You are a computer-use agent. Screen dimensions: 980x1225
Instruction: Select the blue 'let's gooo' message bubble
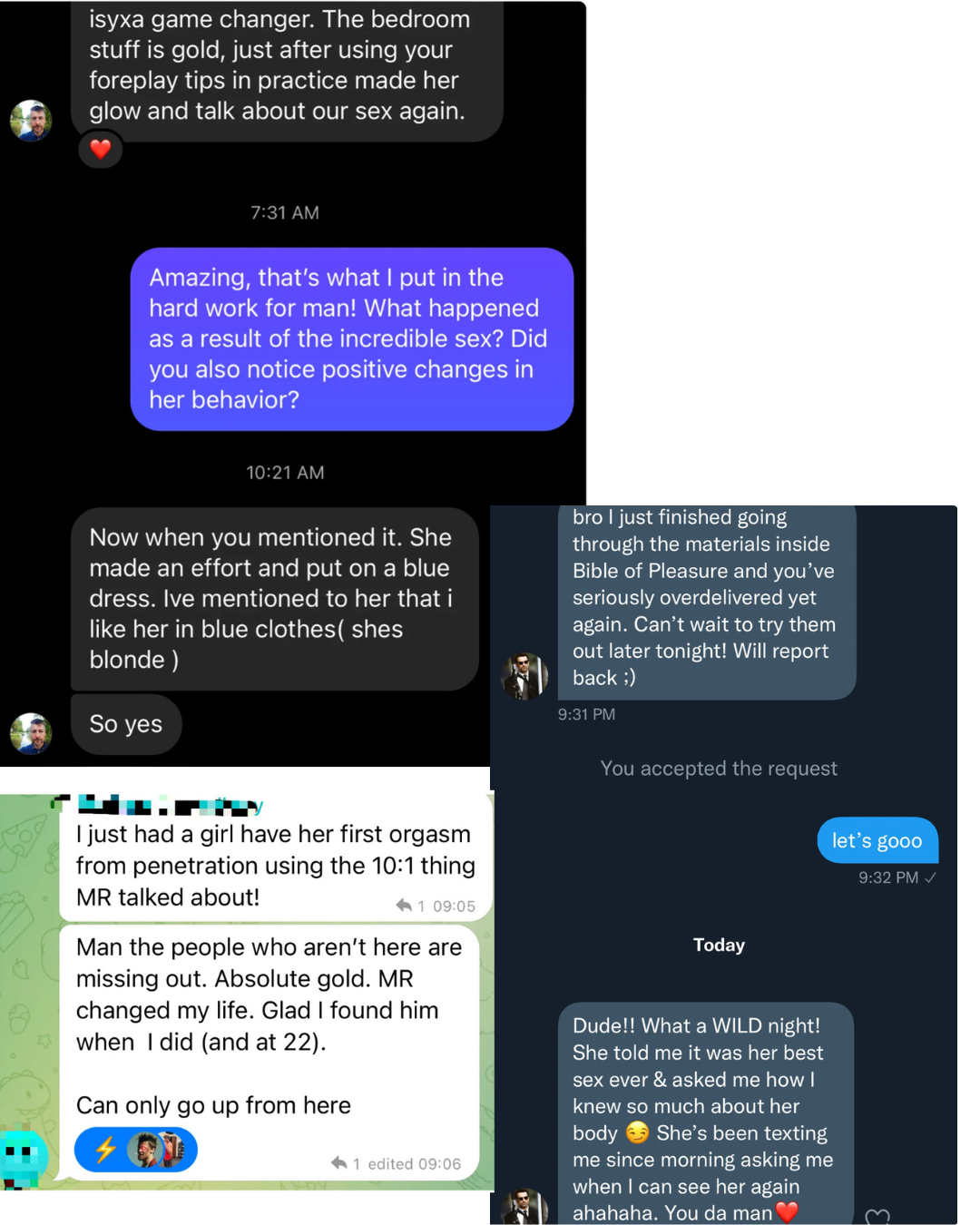877,840
